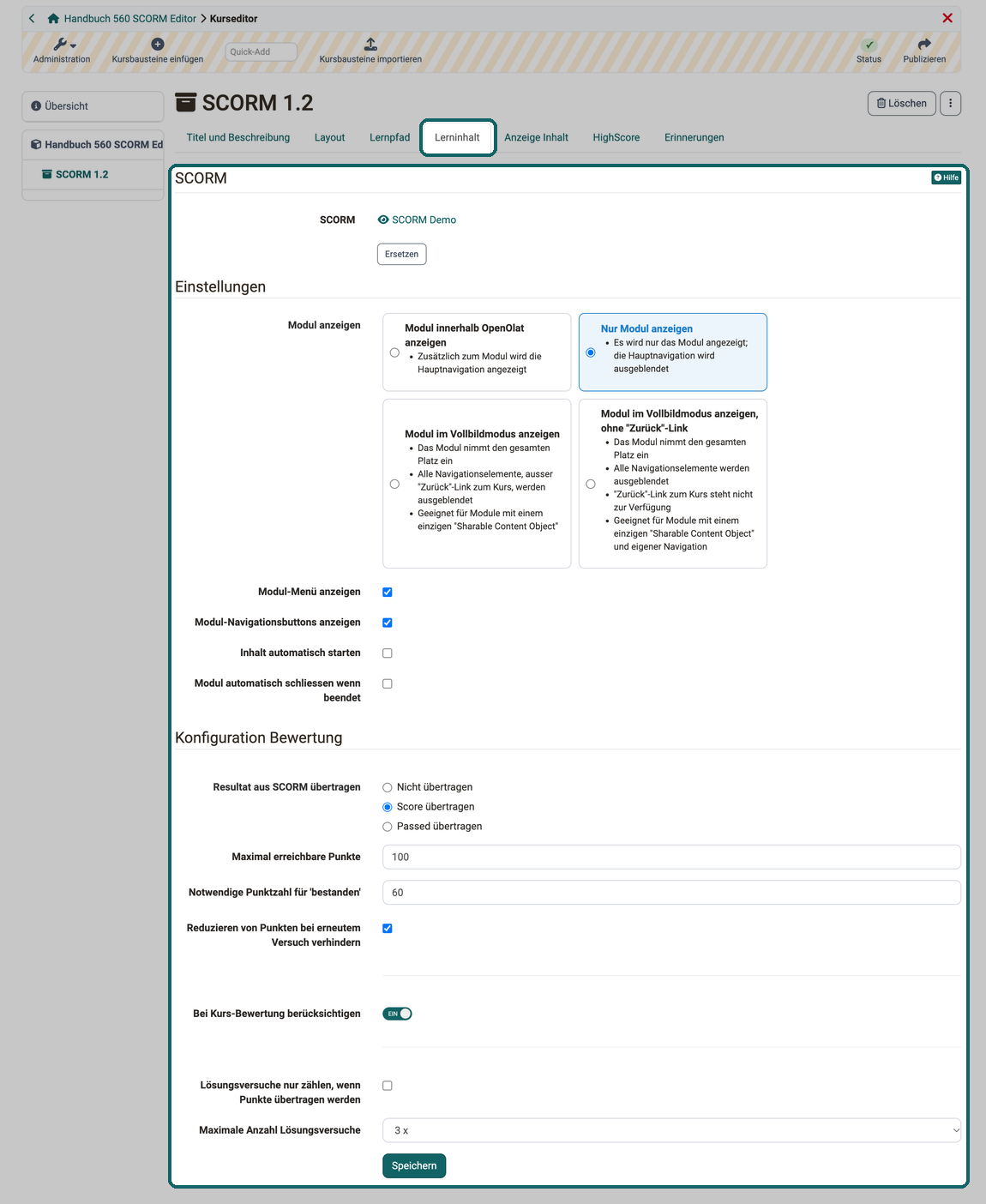Select Passed übertragen radio
Screen dimensions: 986x1204
388,827
